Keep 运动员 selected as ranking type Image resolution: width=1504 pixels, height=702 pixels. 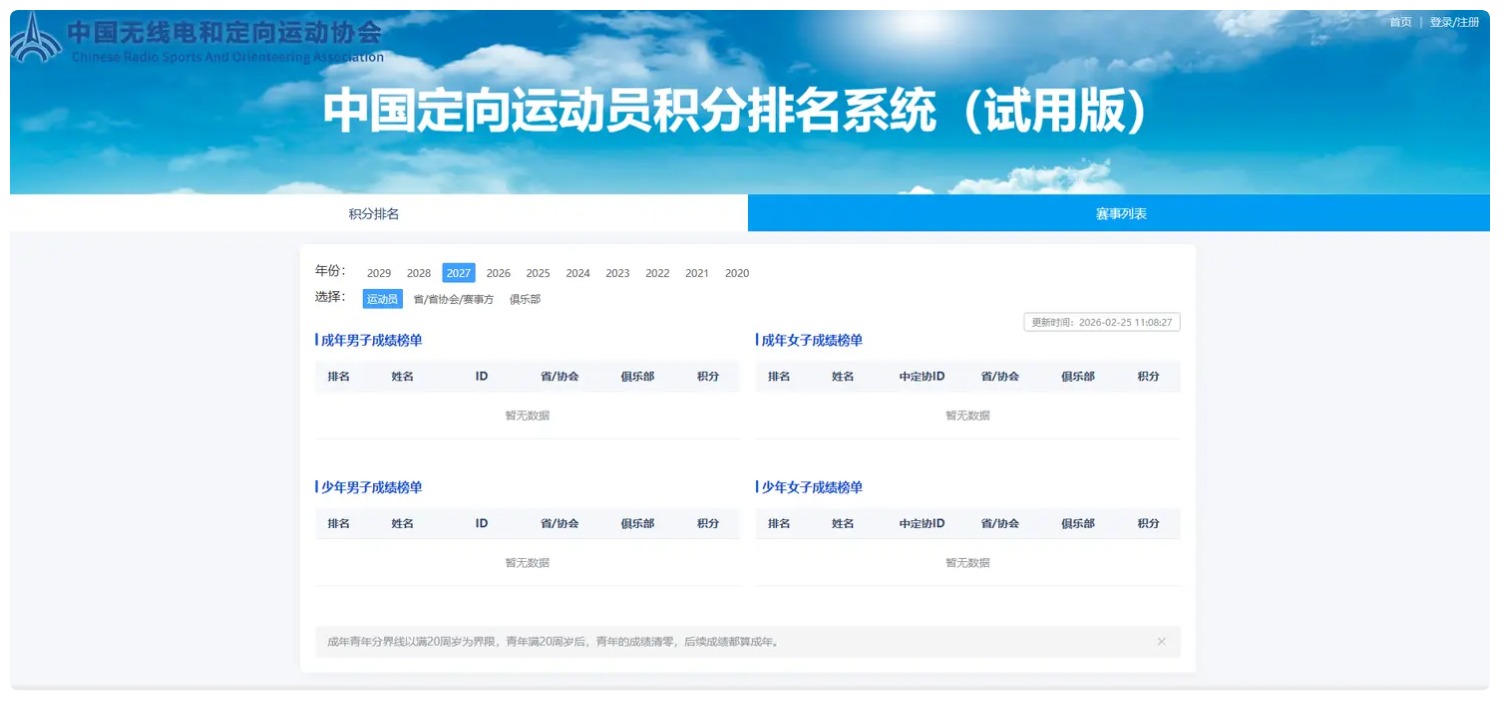tap(381, 298)
